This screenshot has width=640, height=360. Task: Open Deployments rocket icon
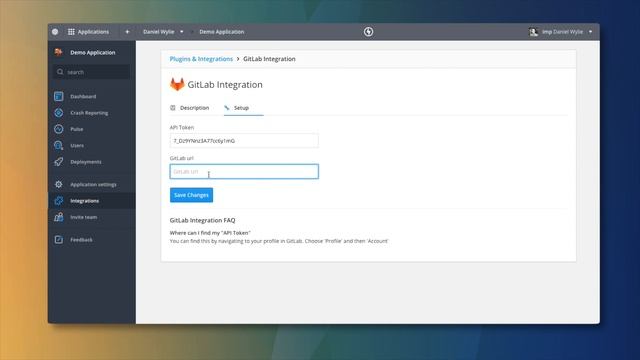tap(59, 162)
